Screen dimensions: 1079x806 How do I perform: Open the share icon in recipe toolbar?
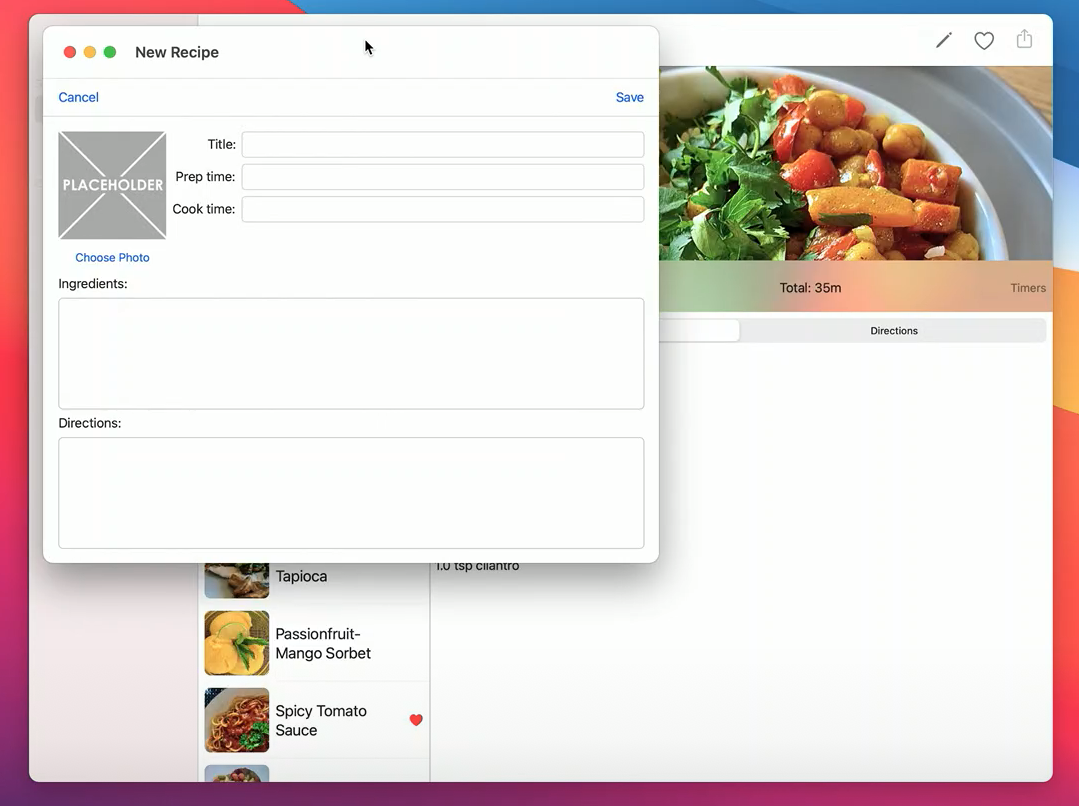click(1024, 39)
